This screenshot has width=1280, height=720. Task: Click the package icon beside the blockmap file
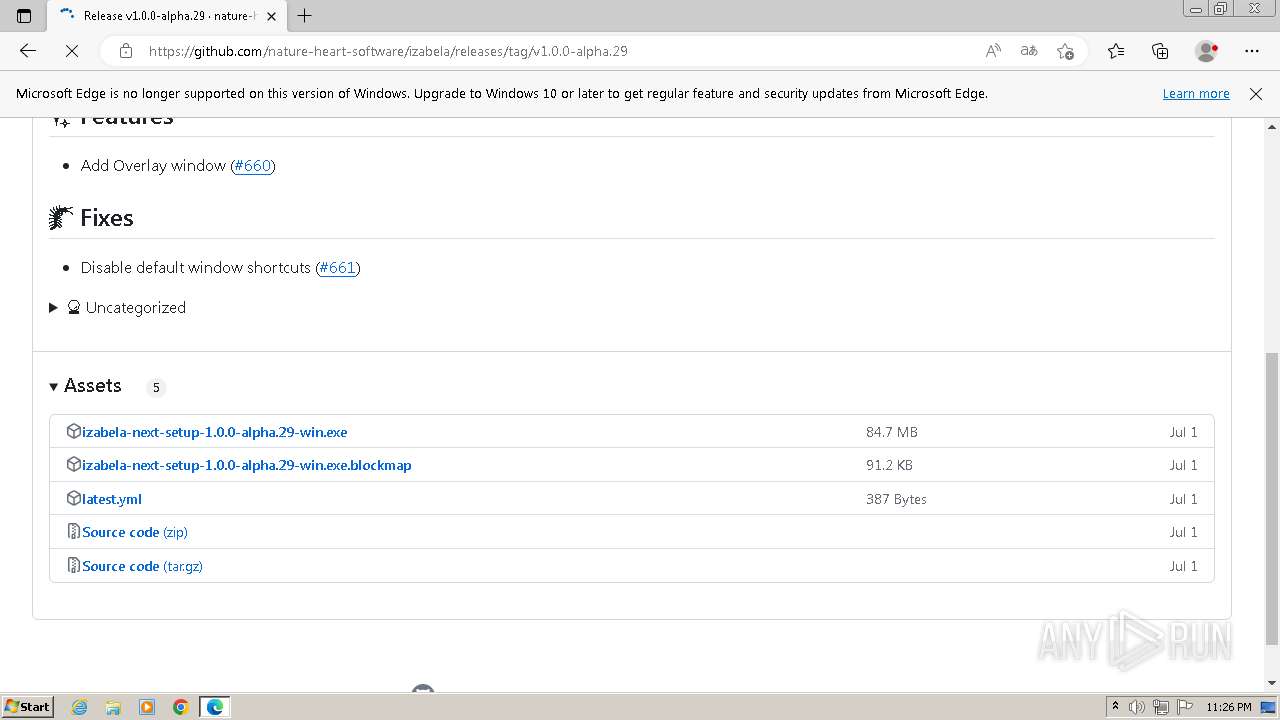pos(73,464)
